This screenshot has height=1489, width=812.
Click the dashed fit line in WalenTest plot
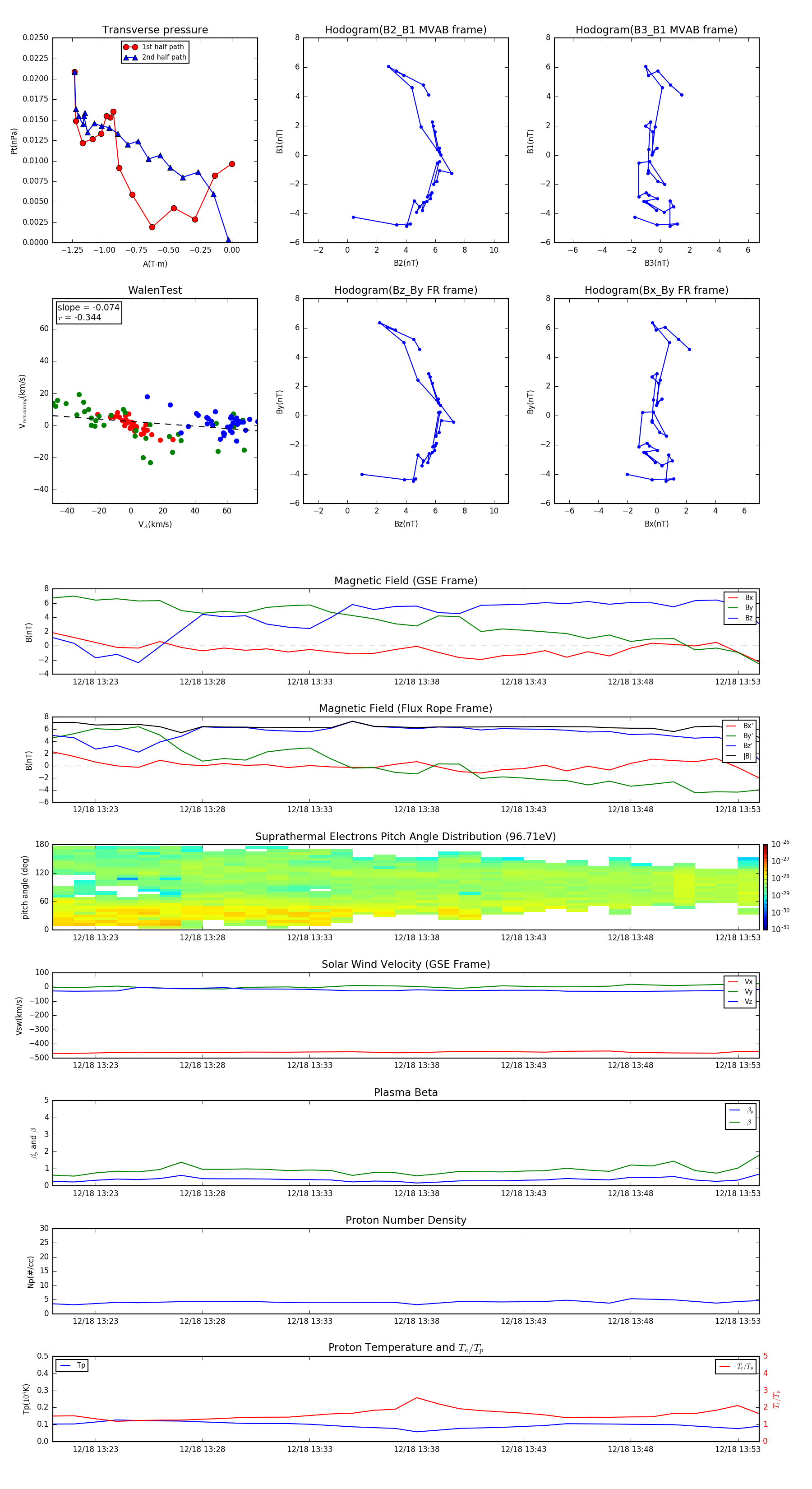[155, 422]
